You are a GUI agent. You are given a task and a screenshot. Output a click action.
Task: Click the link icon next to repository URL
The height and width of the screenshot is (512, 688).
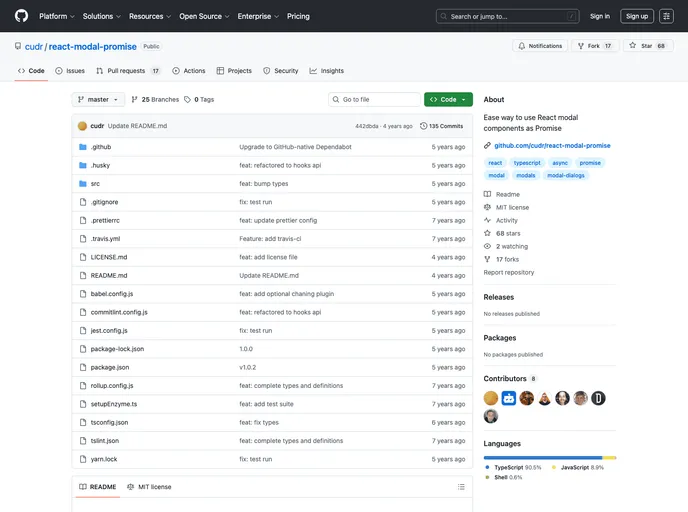pyautogui.click(x=487, y=145)
